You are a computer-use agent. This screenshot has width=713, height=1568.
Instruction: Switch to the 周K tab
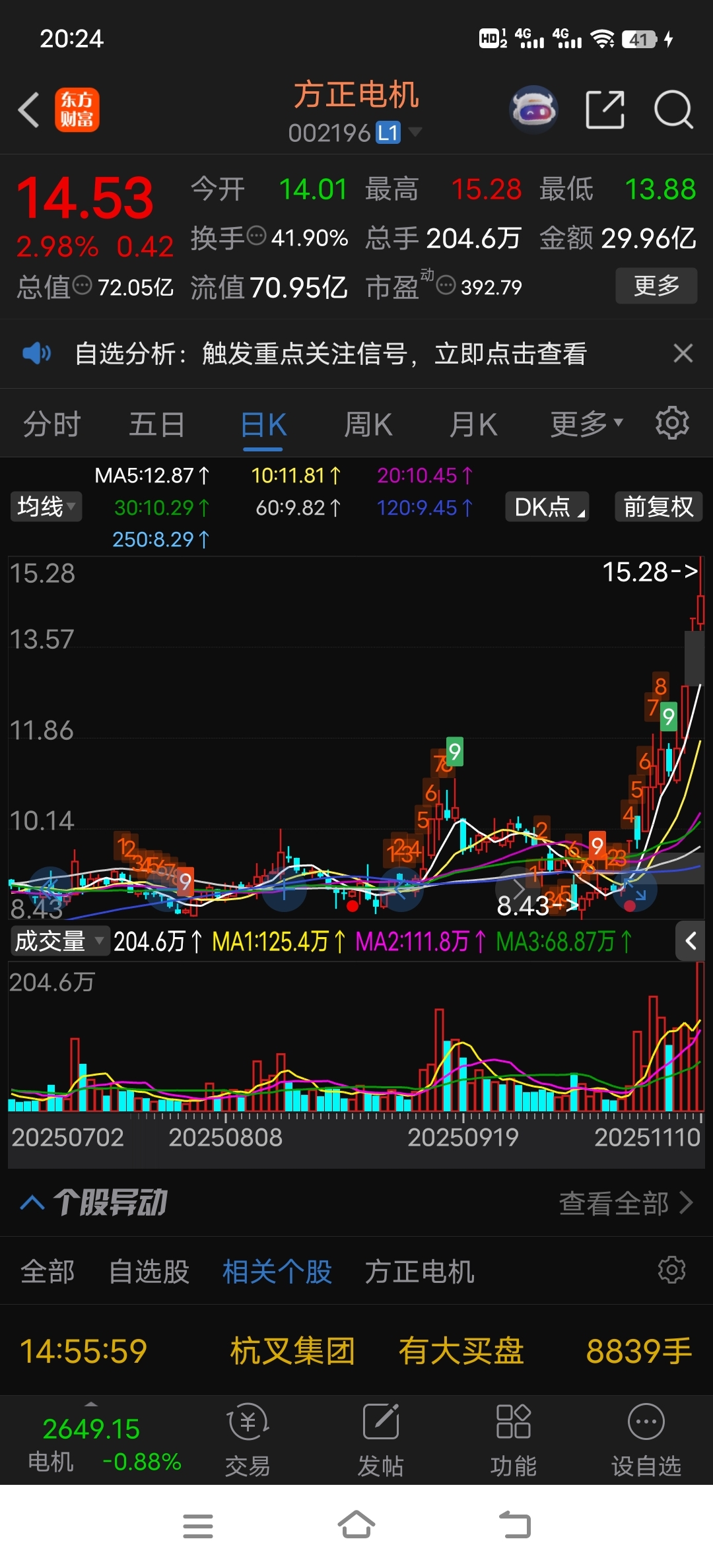click(x=368, y=424)
